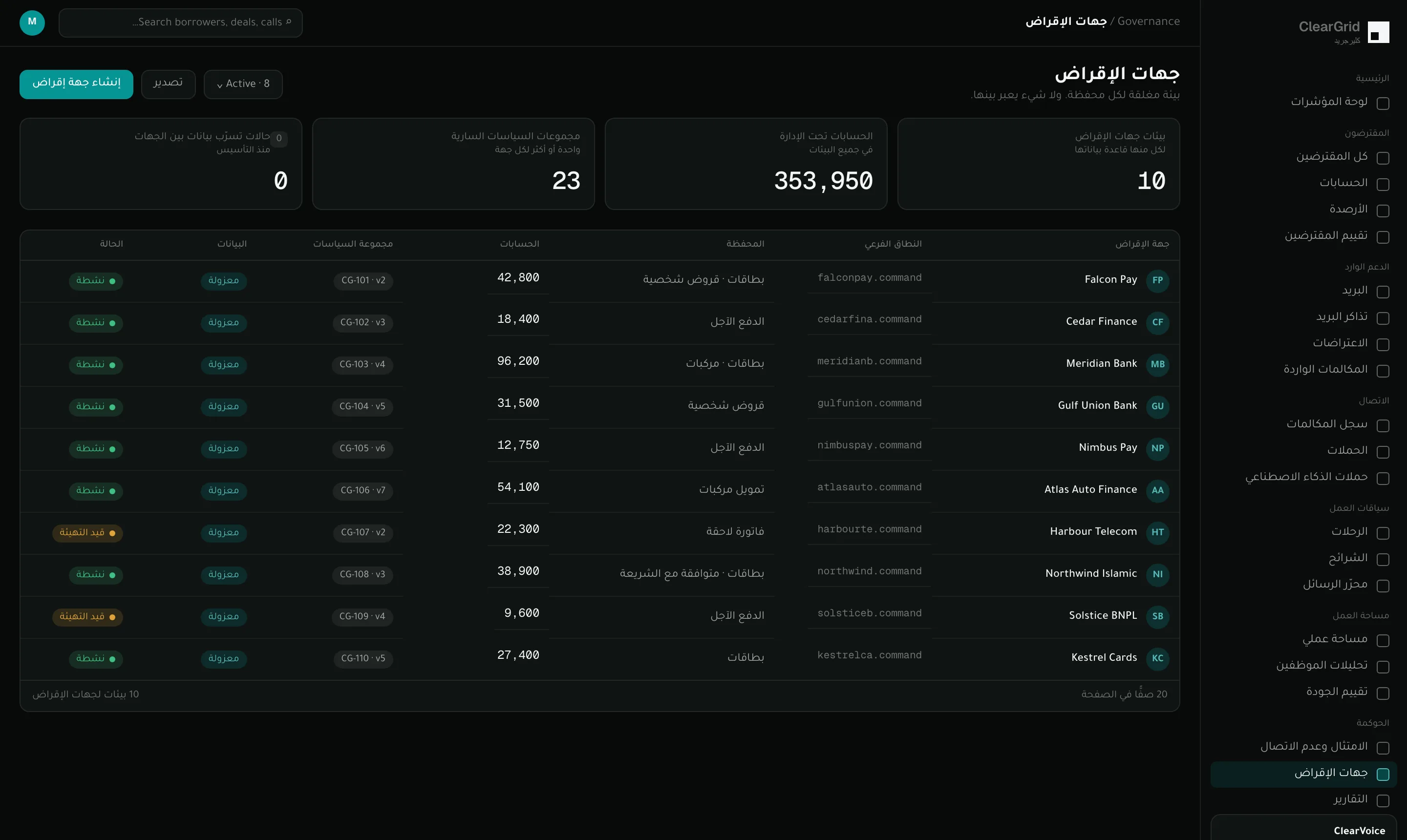Click جهة الإقراض column header
1407x840 pixels.
(1142, 244)
